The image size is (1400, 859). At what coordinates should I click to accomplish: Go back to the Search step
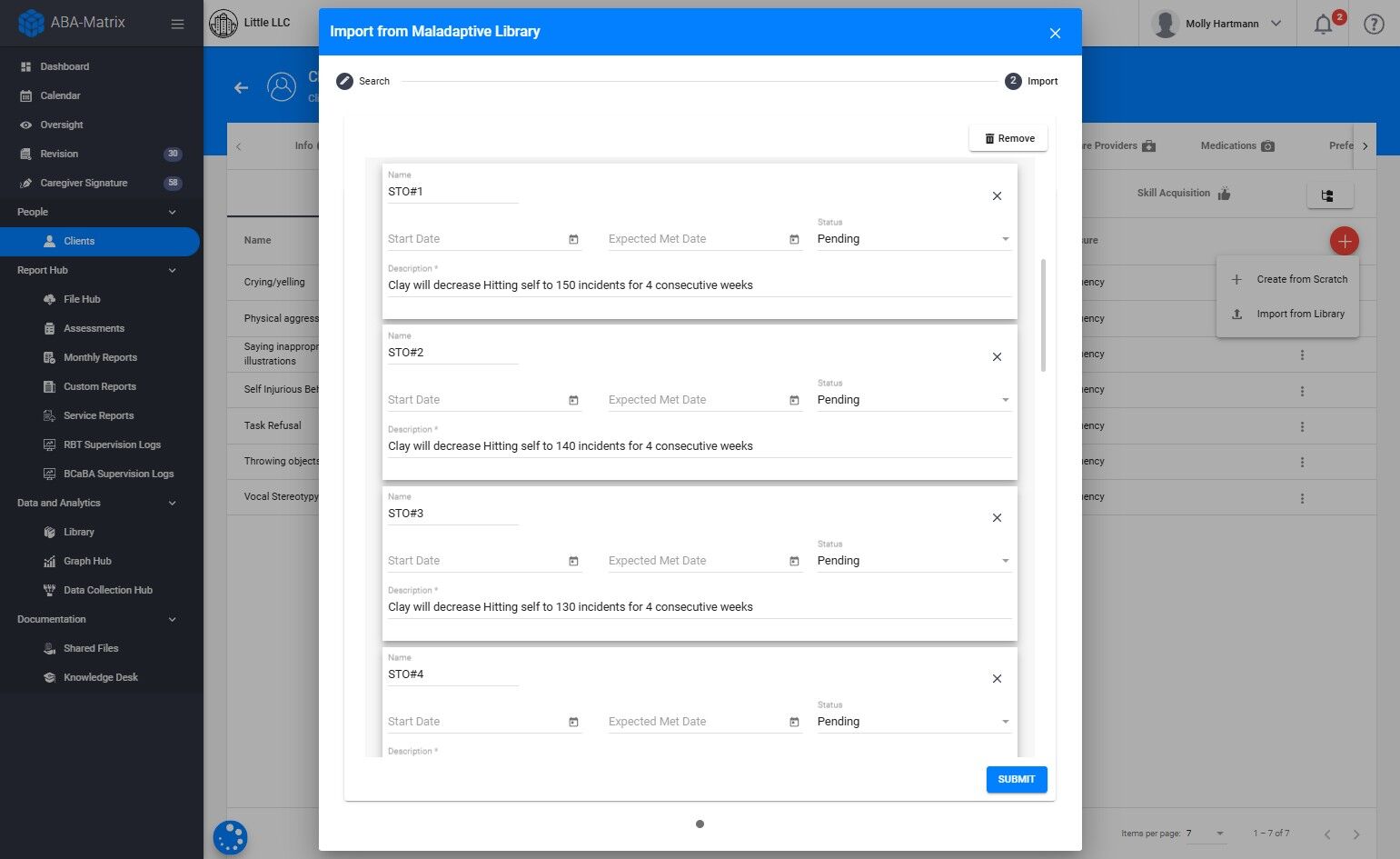(363, 81)
